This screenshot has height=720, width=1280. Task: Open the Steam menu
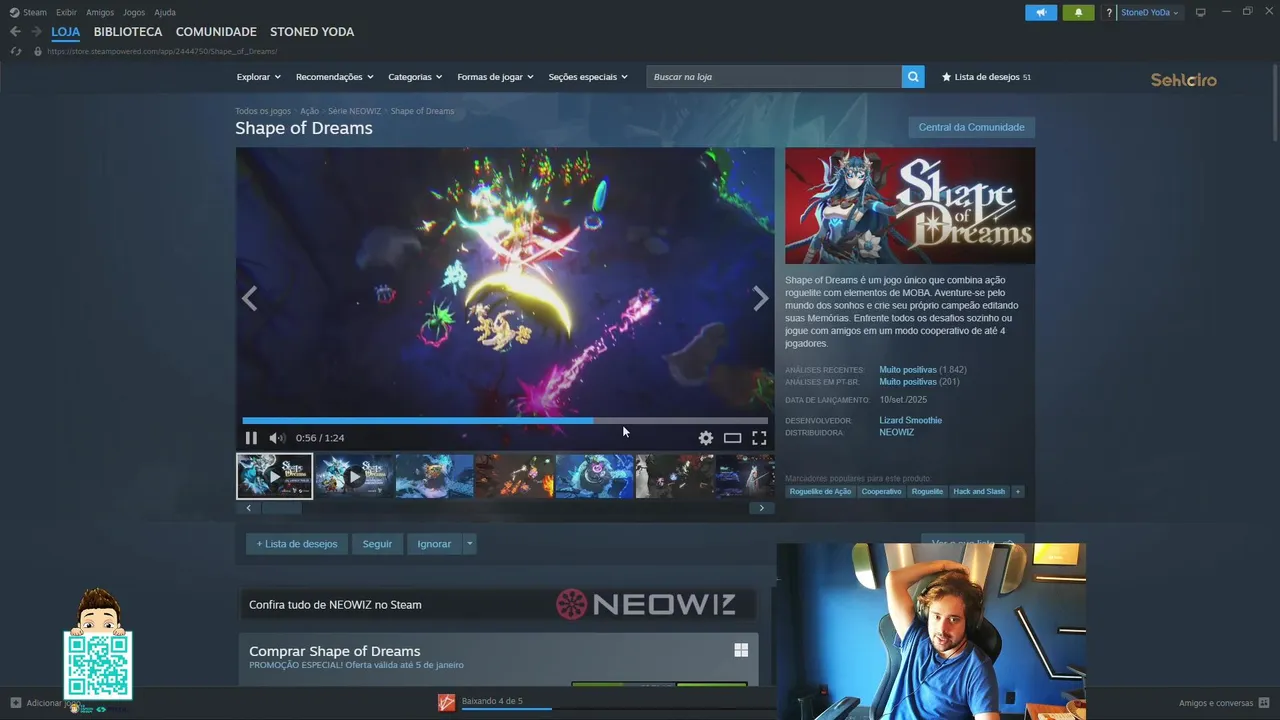[35, 12]
